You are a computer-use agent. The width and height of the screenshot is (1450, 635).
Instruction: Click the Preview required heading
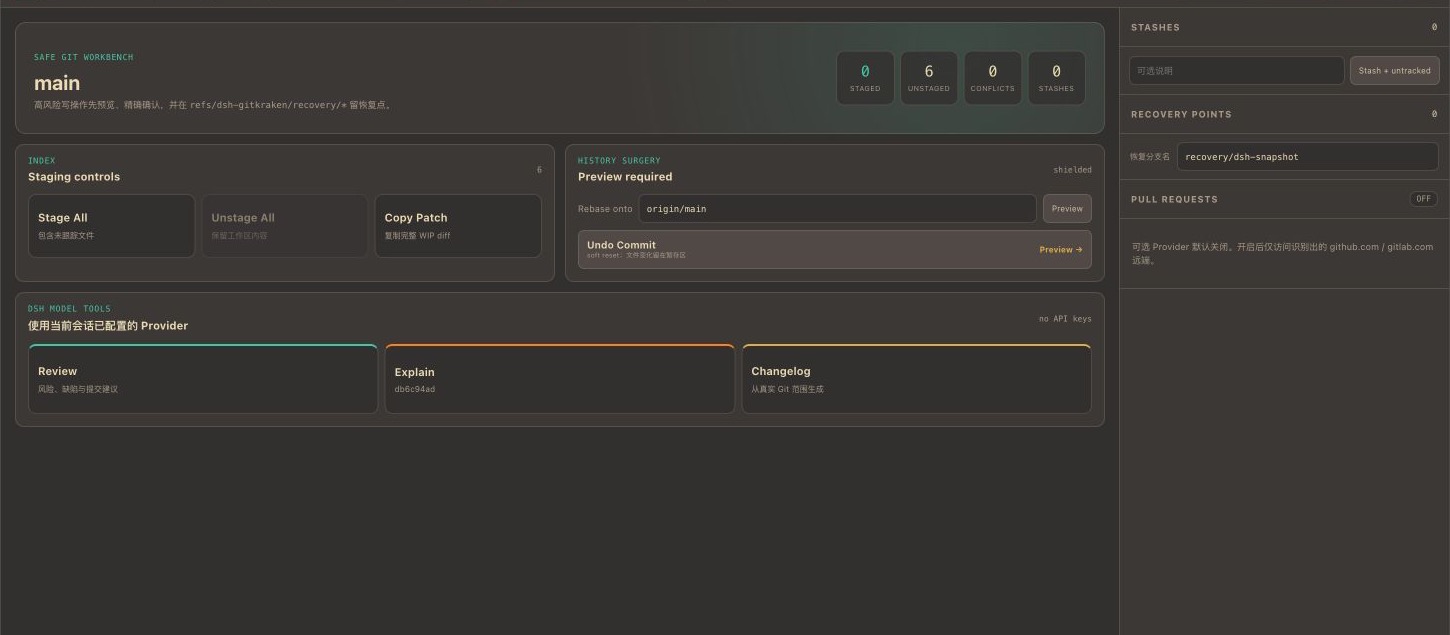point(625,177)
